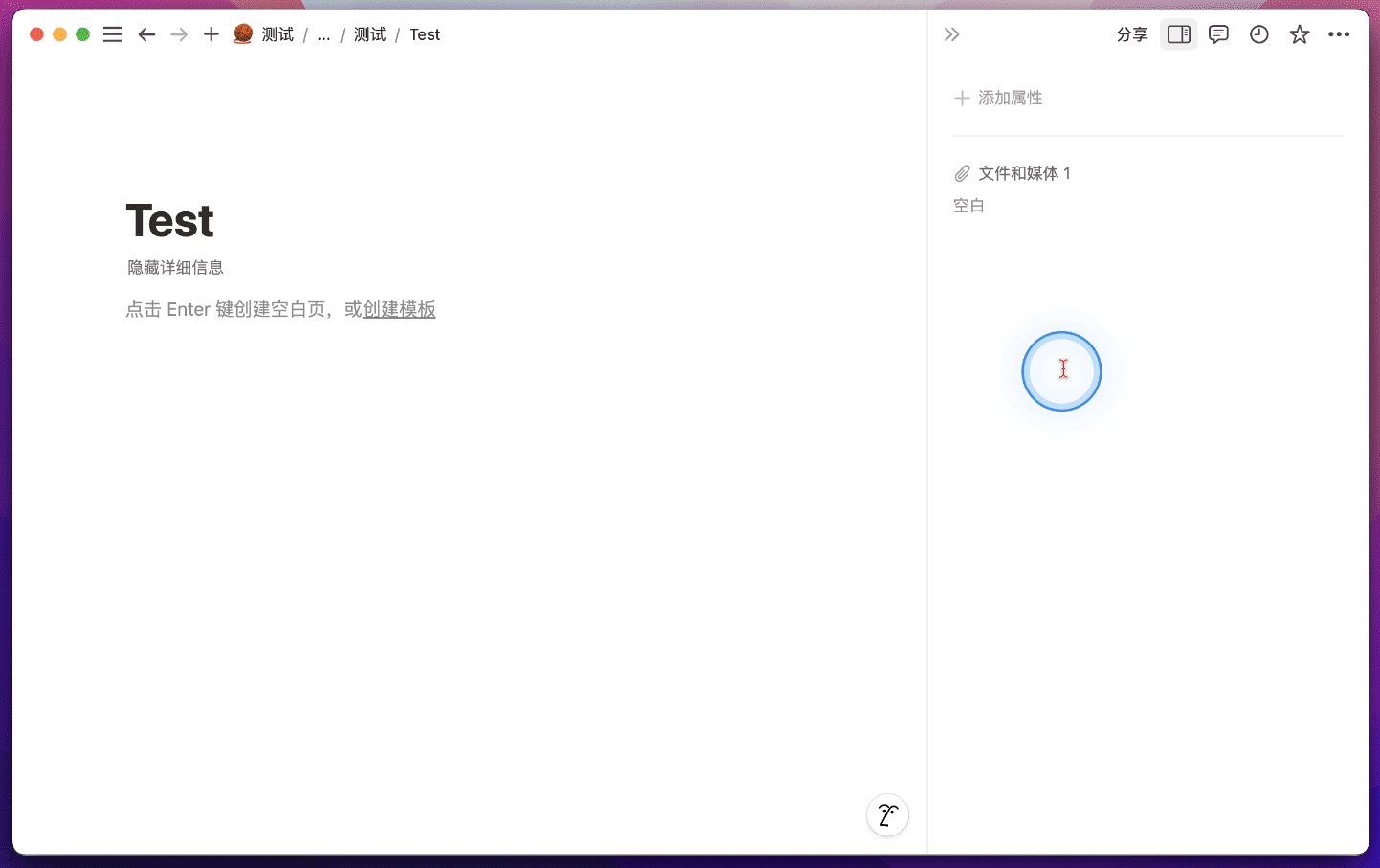Add a property with 添加属性
Screen dimensions: 1380x868
click(x=998, y=98)
